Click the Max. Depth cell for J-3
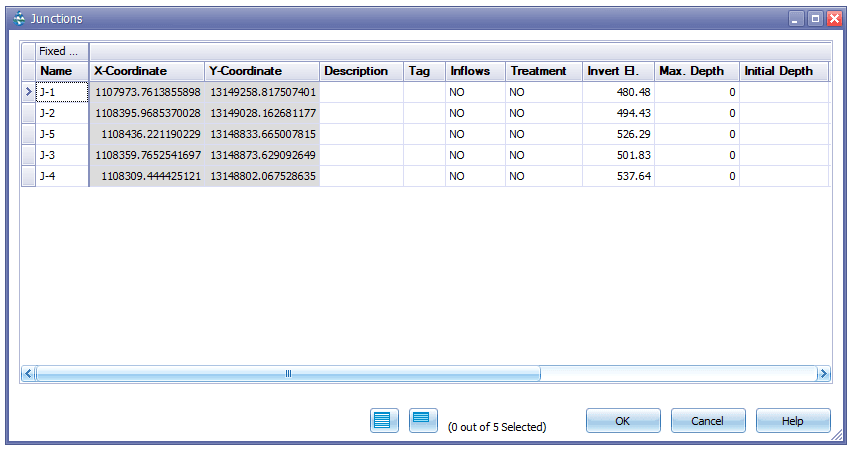This screenshot has height=462, width=854. click(x=696, y=155)
